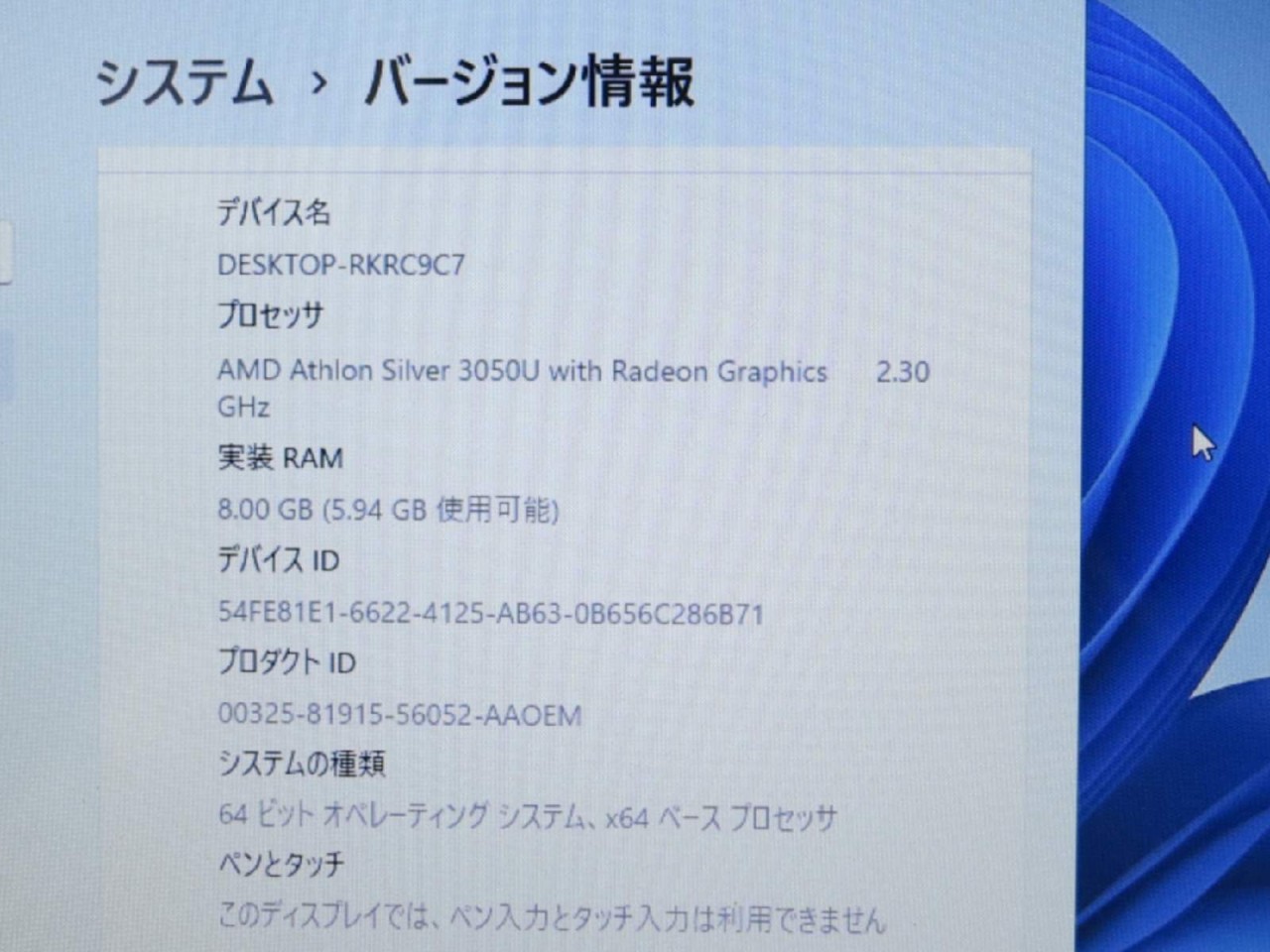1270x952 pixels.
Task: Select the デバイス名 label
Action: click(274, 212)
